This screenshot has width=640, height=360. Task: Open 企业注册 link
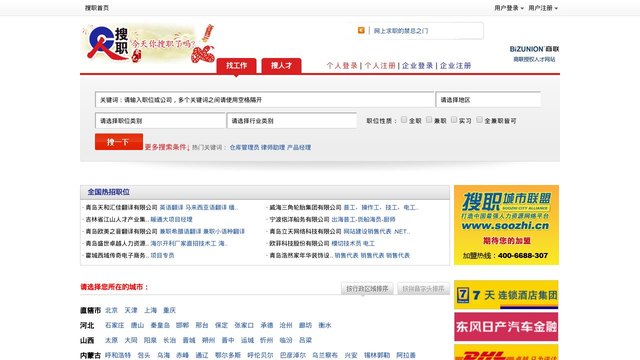[x=456, y=66]
